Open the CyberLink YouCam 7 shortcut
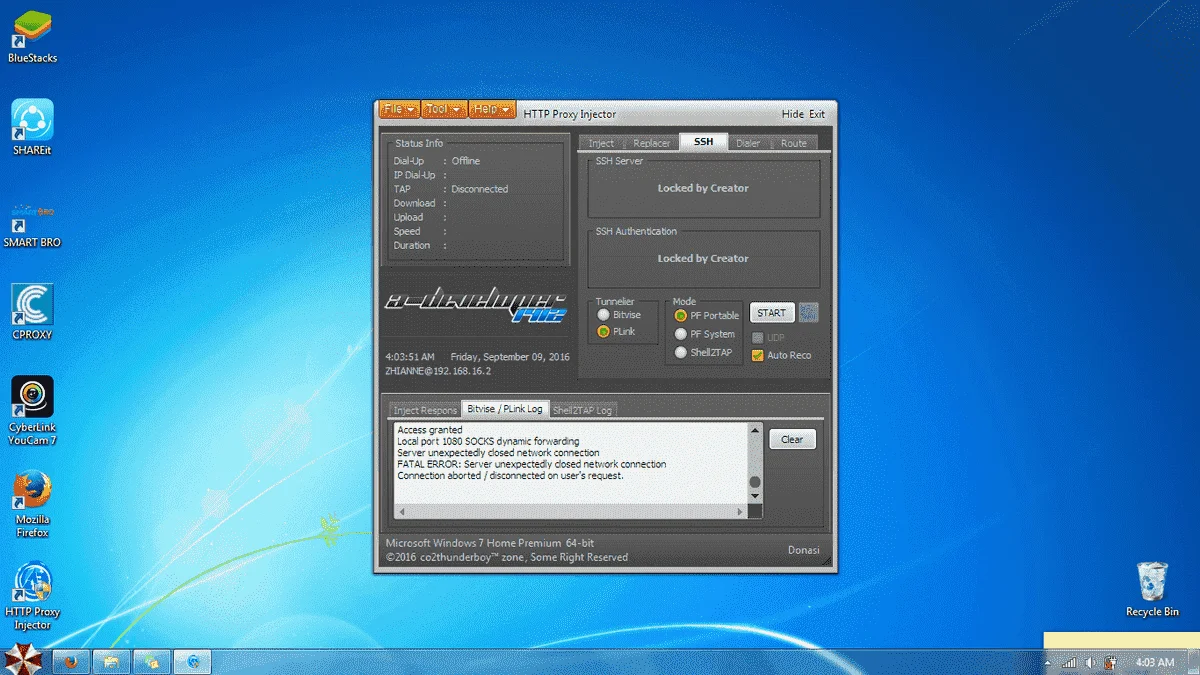The image size is (1200, 675). pos(32,411)
